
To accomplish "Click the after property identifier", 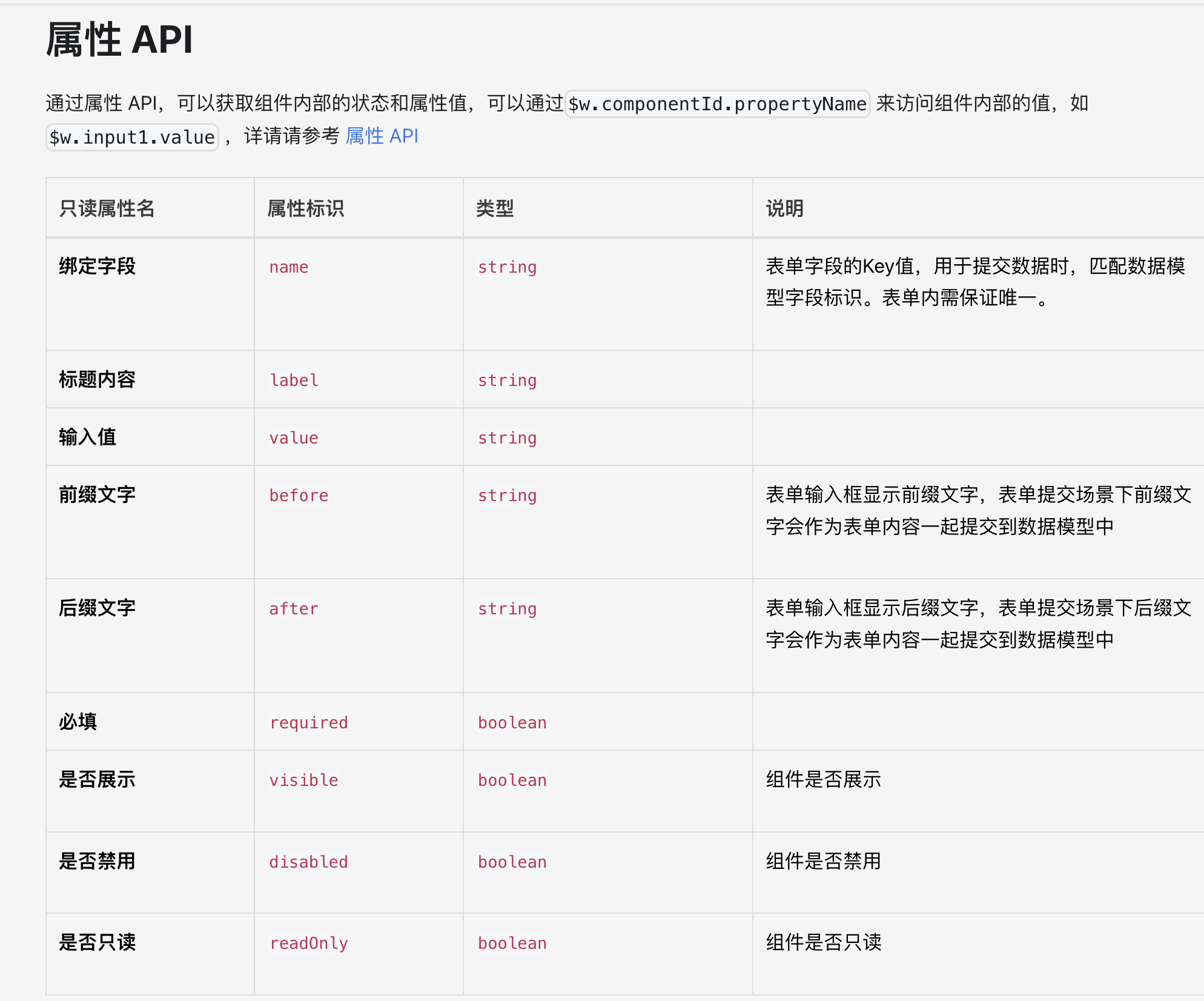I will 294,609.
